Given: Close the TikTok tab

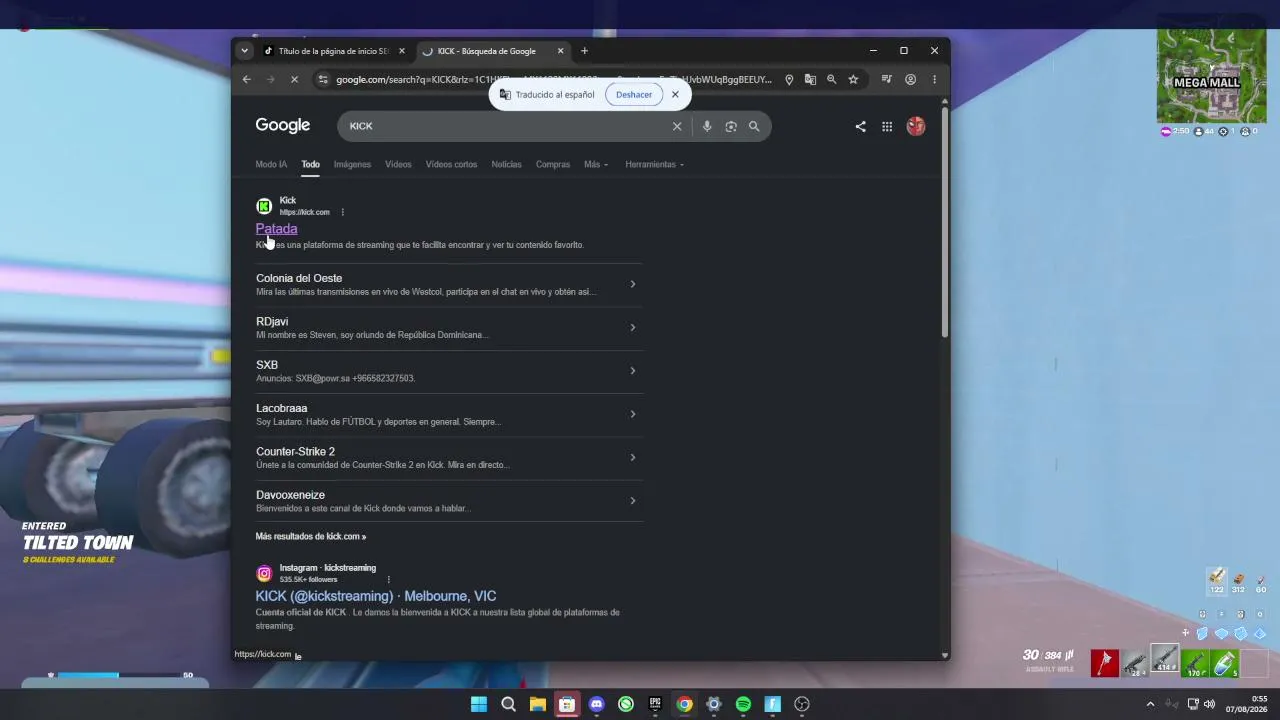Looking at the screenshot, I should [402, 51].
